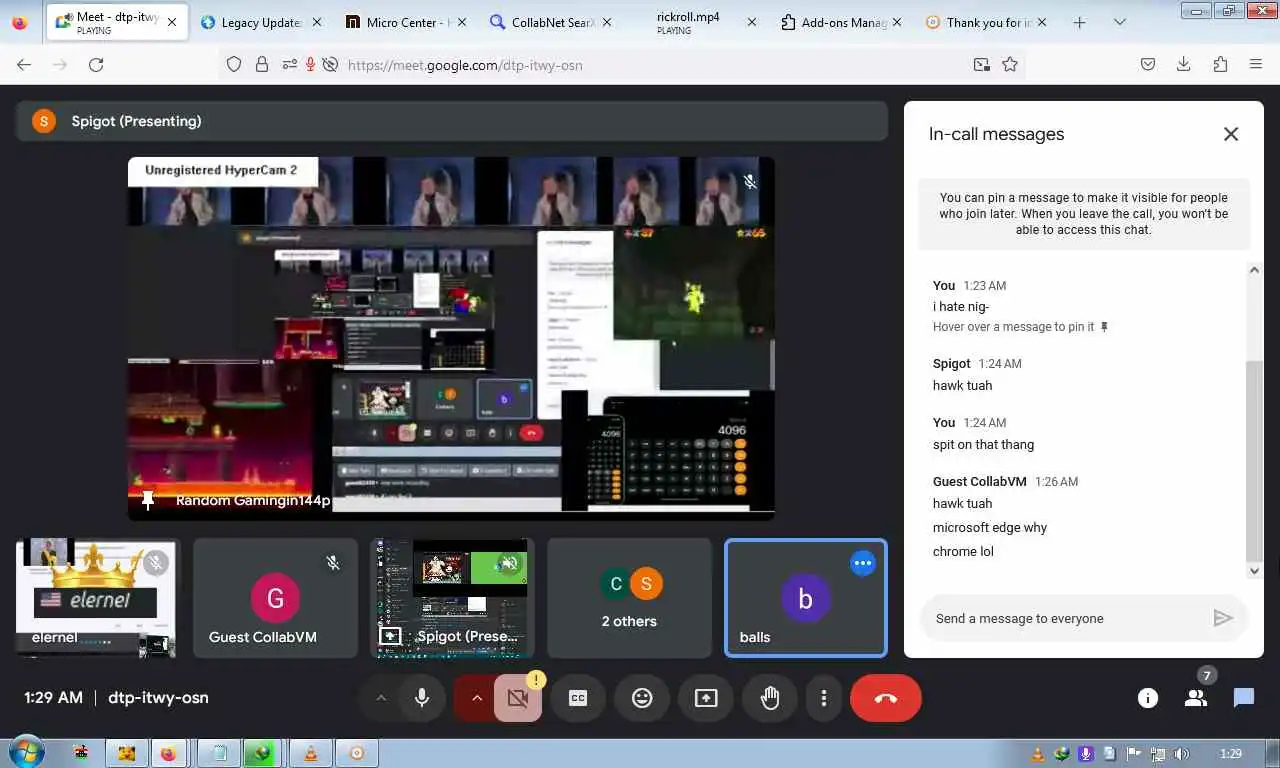The image size is (1280, 768).
Task: Select the Guest CollabVM participant tile
Action: (x=275, y=598)
